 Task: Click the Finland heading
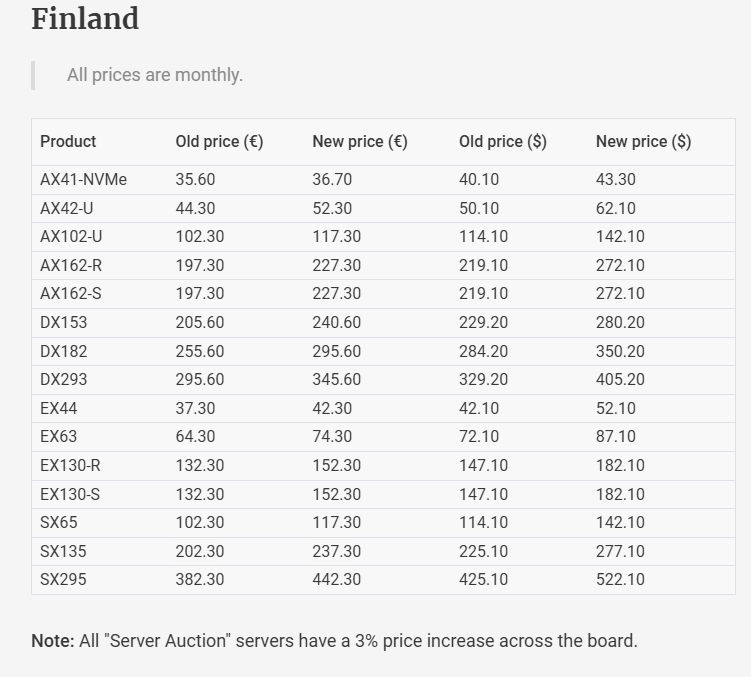coord(85,19)
